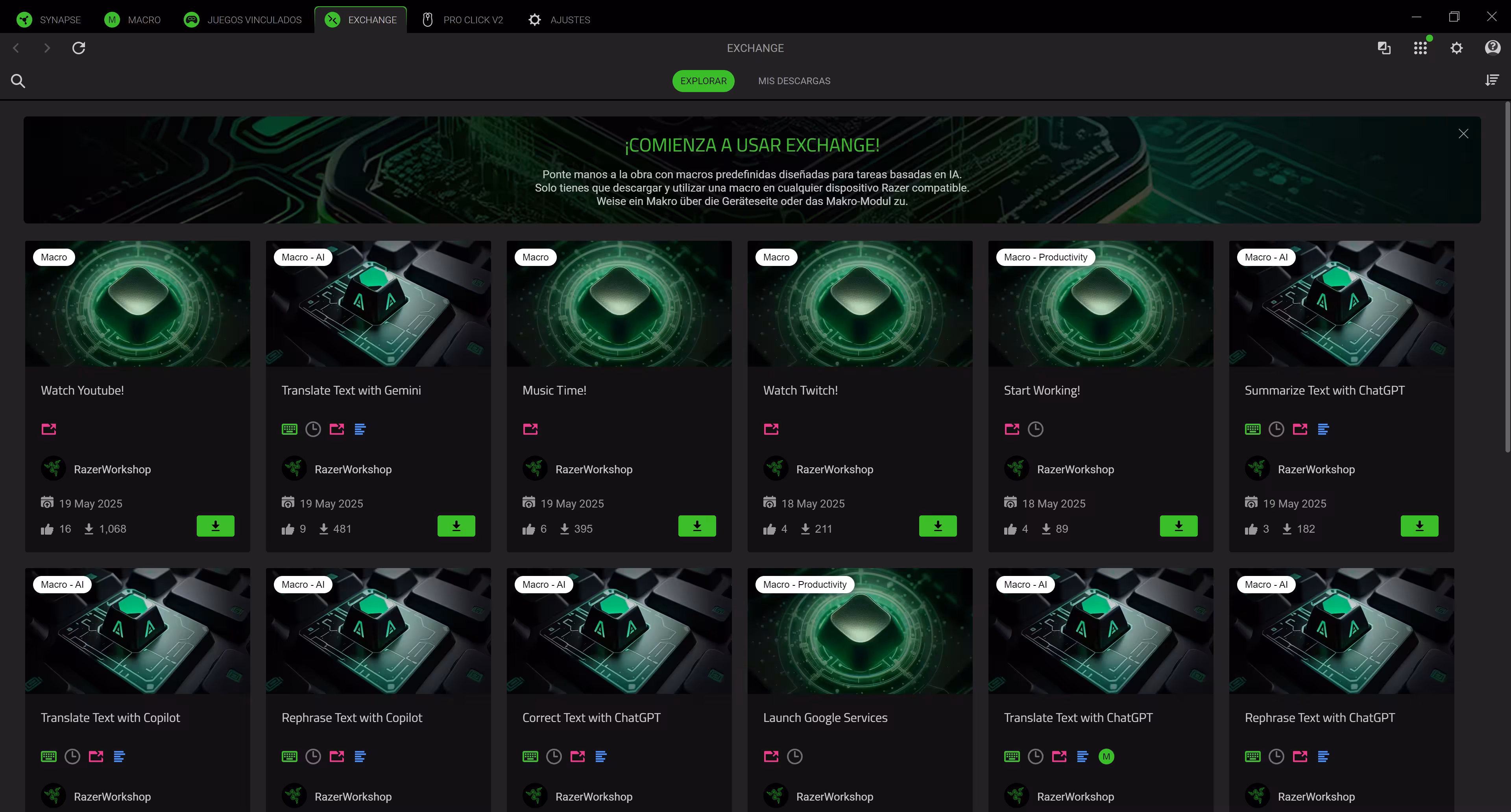This screenshot has height=812, width=1511.
Task: Switch to Mis Descargas
Action: point(794,81)
